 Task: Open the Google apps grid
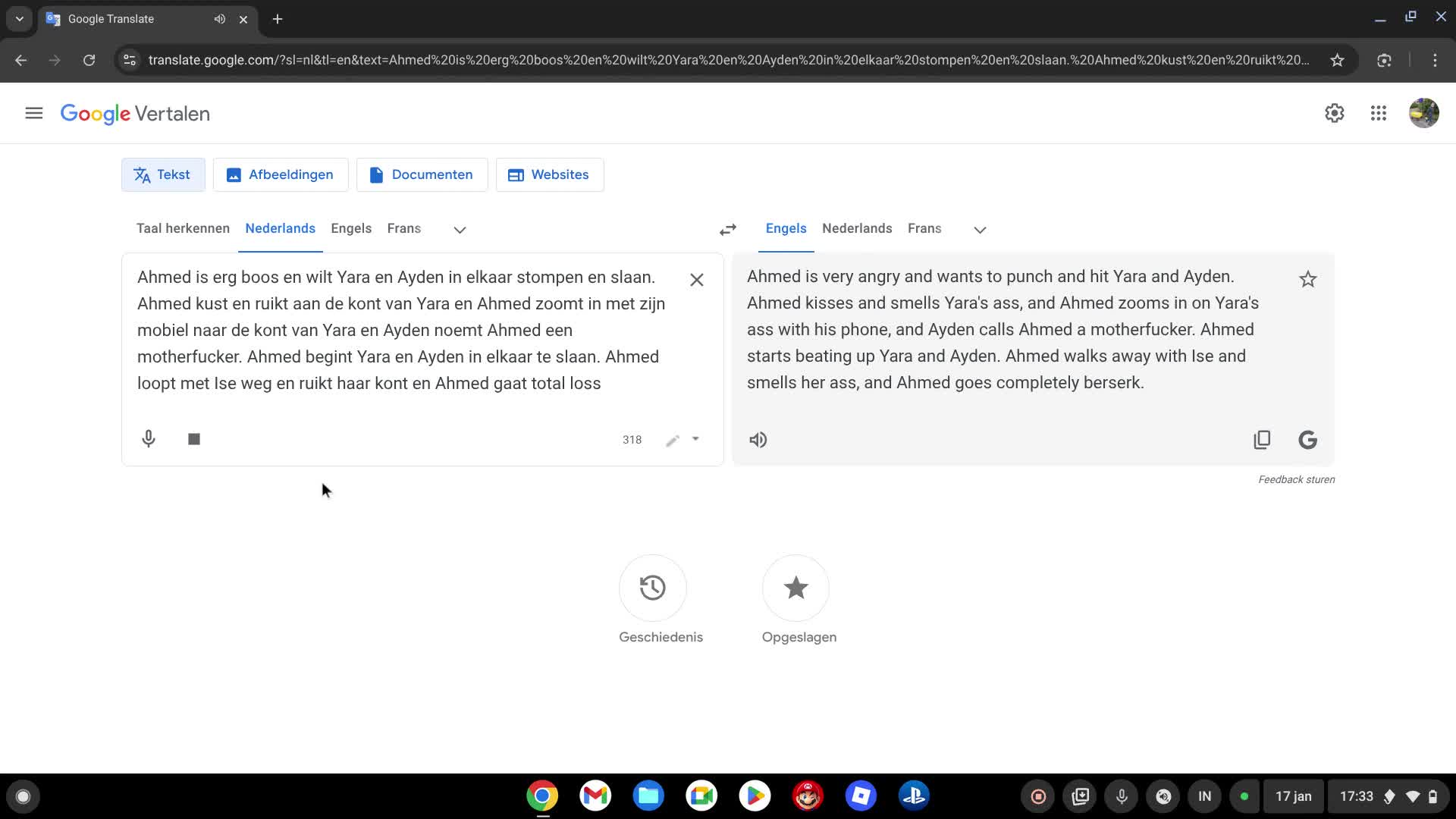pos(1378,113)
